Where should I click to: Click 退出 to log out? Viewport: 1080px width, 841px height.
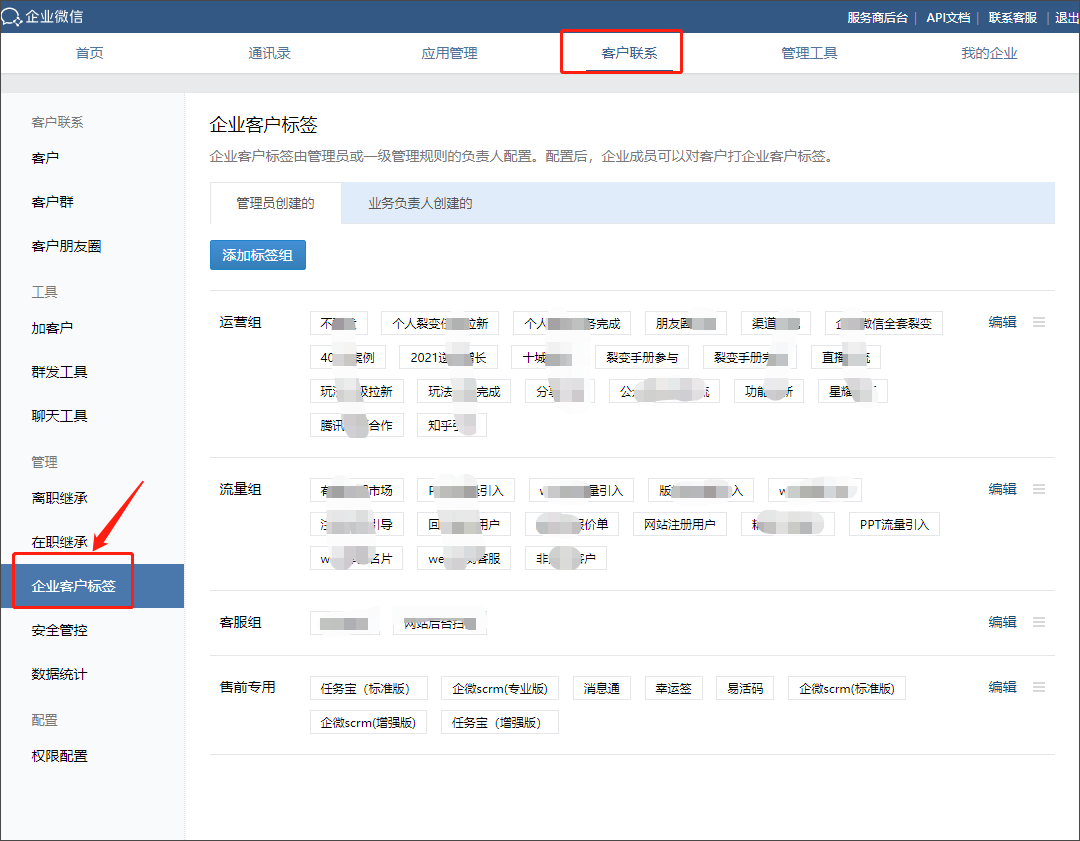pos(1066,17)
